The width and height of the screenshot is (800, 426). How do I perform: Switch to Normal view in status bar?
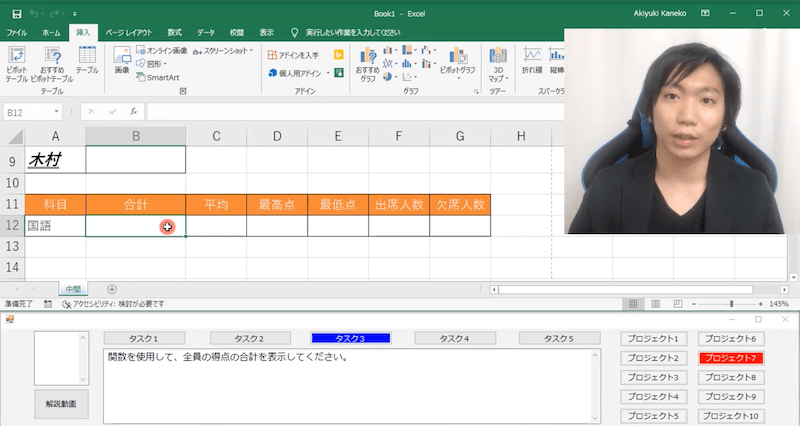[x=633, y=304]
